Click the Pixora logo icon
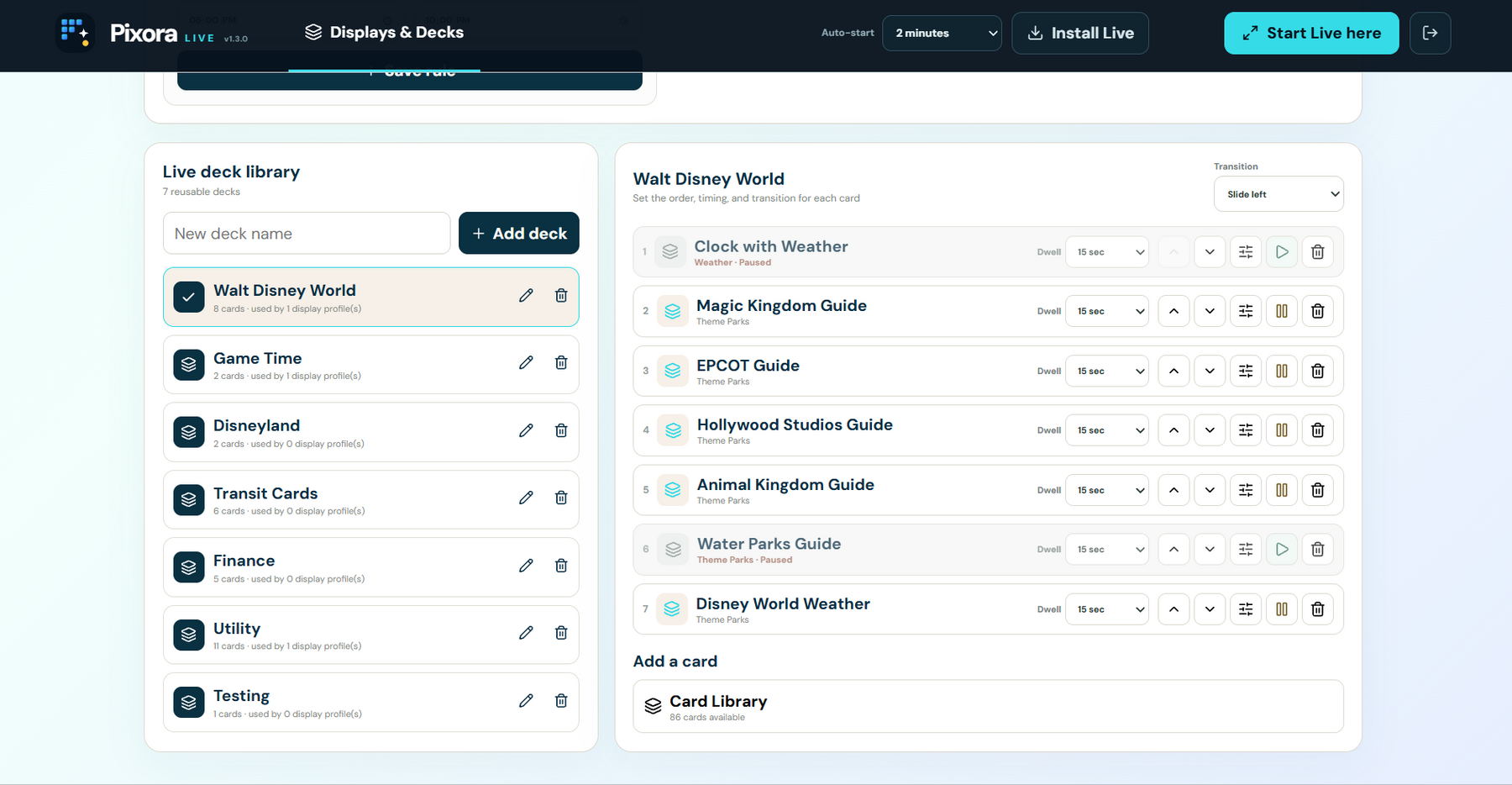 click(75, 33)
